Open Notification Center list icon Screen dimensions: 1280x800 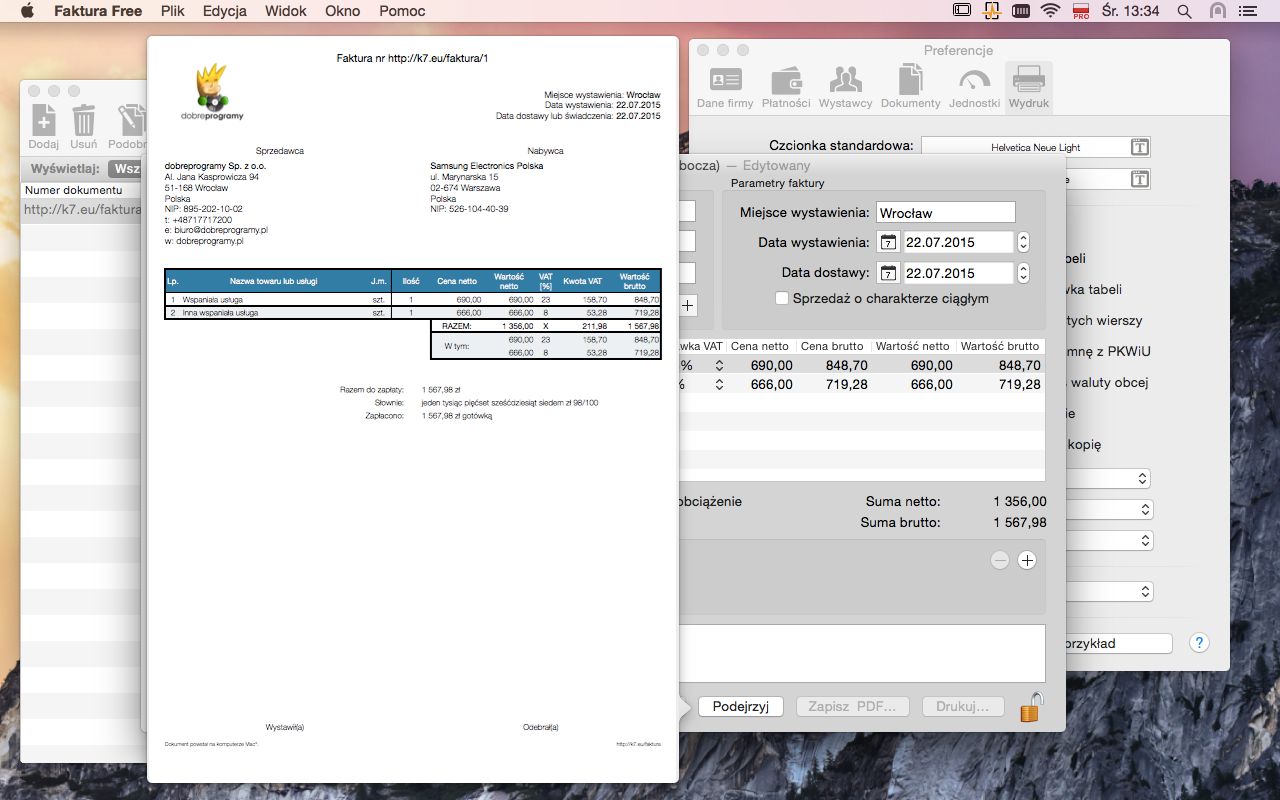(x=1249, y=11)
